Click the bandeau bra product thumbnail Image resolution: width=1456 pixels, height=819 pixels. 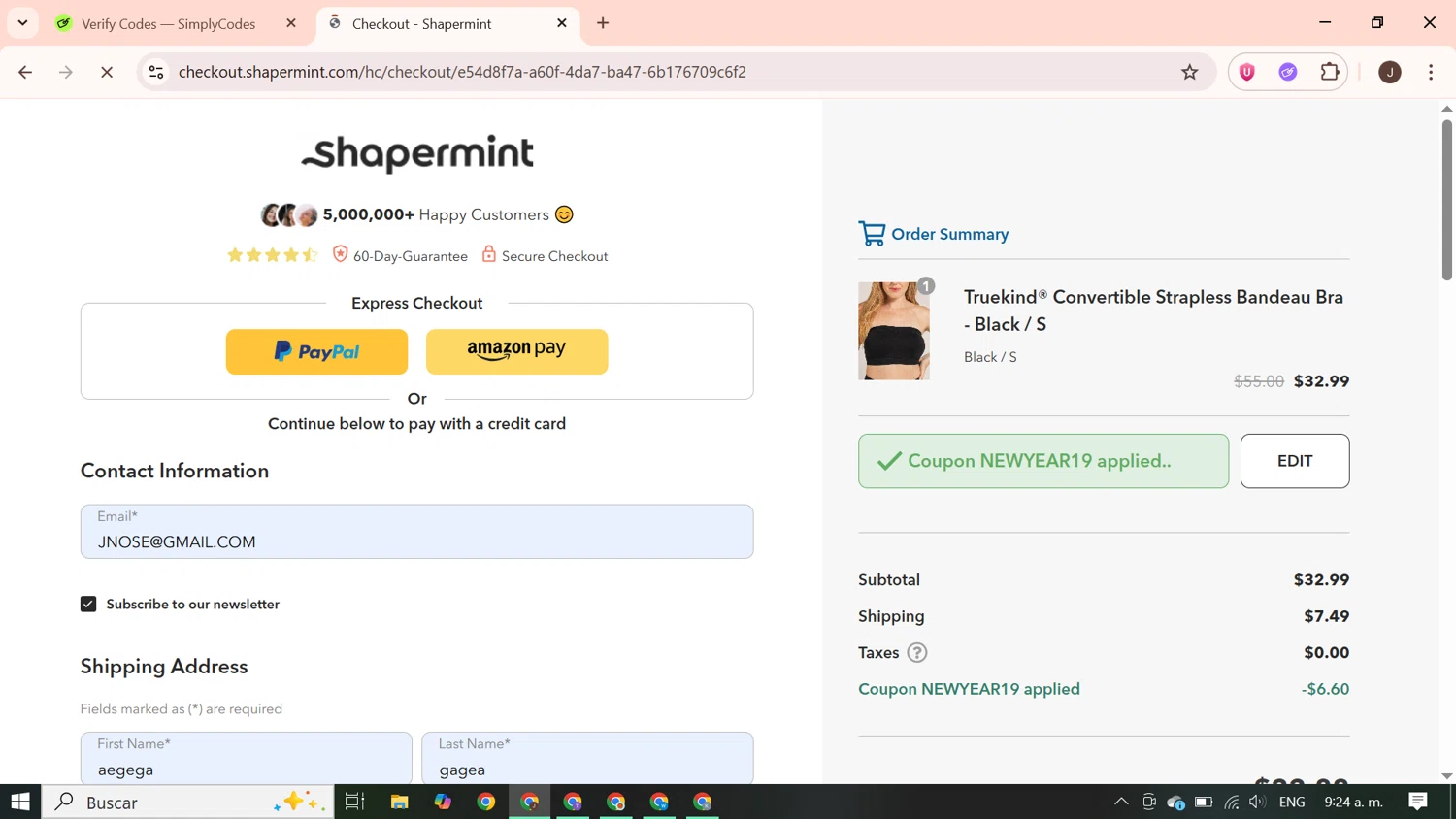(894, 331)
